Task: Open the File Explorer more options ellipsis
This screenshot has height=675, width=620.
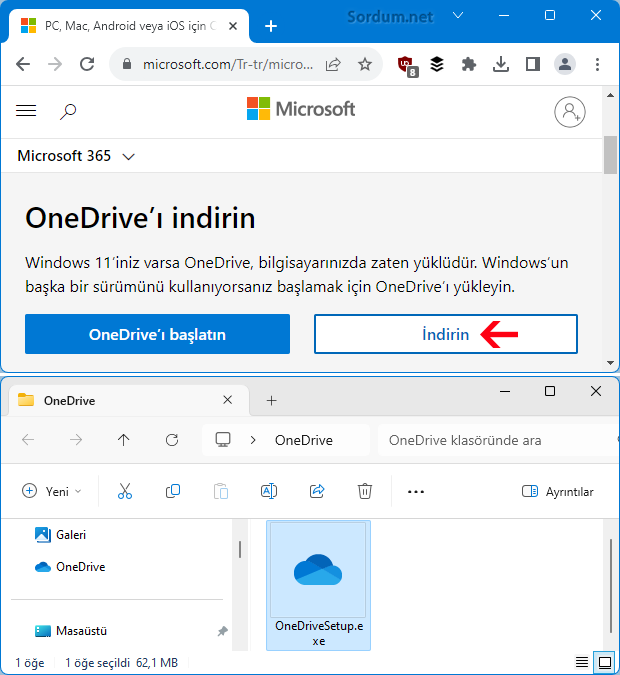Action: pos(416,492)
